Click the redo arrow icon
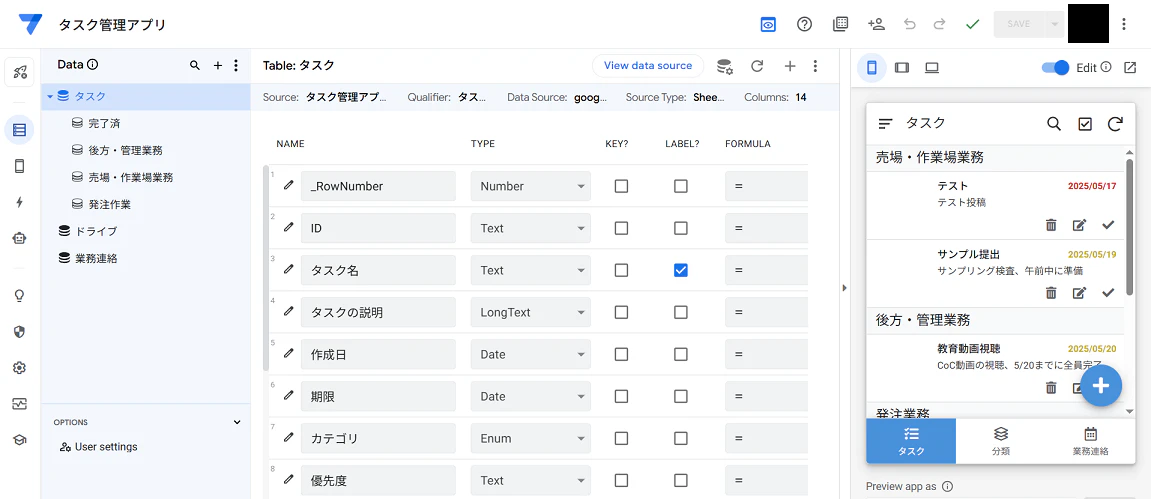Image resolution: width=1151 pixels, height=499 pixels. click(939, 24)
